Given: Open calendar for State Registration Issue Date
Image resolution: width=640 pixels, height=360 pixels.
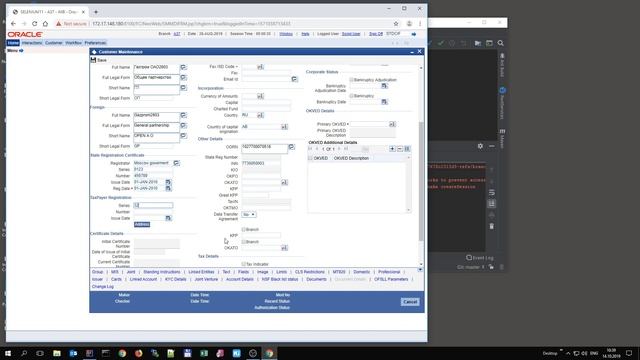Looking at the screenshot, I should (x=168, y=182).
